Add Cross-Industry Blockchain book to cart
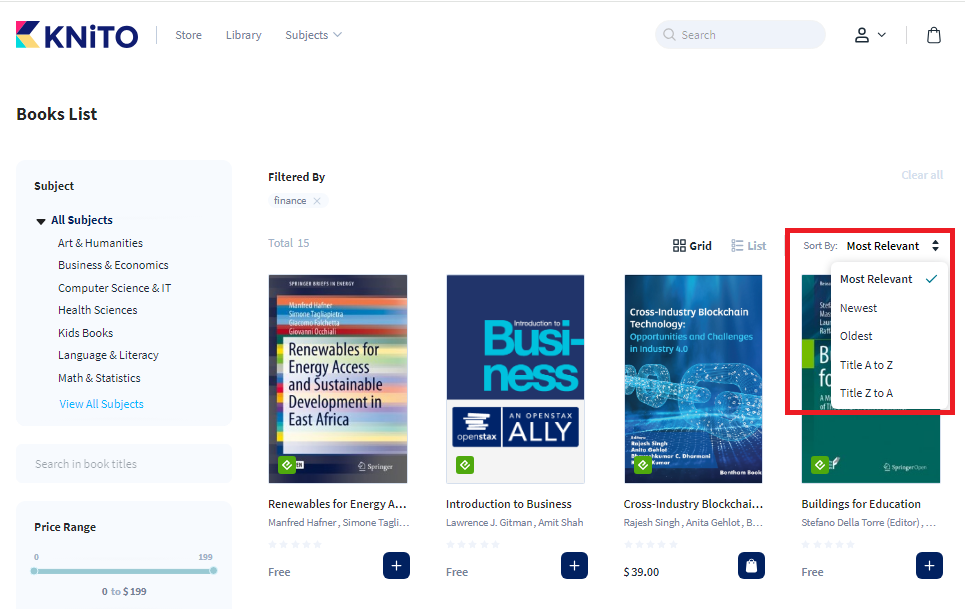This screenshot has width=965, height=609. point(752,566)
